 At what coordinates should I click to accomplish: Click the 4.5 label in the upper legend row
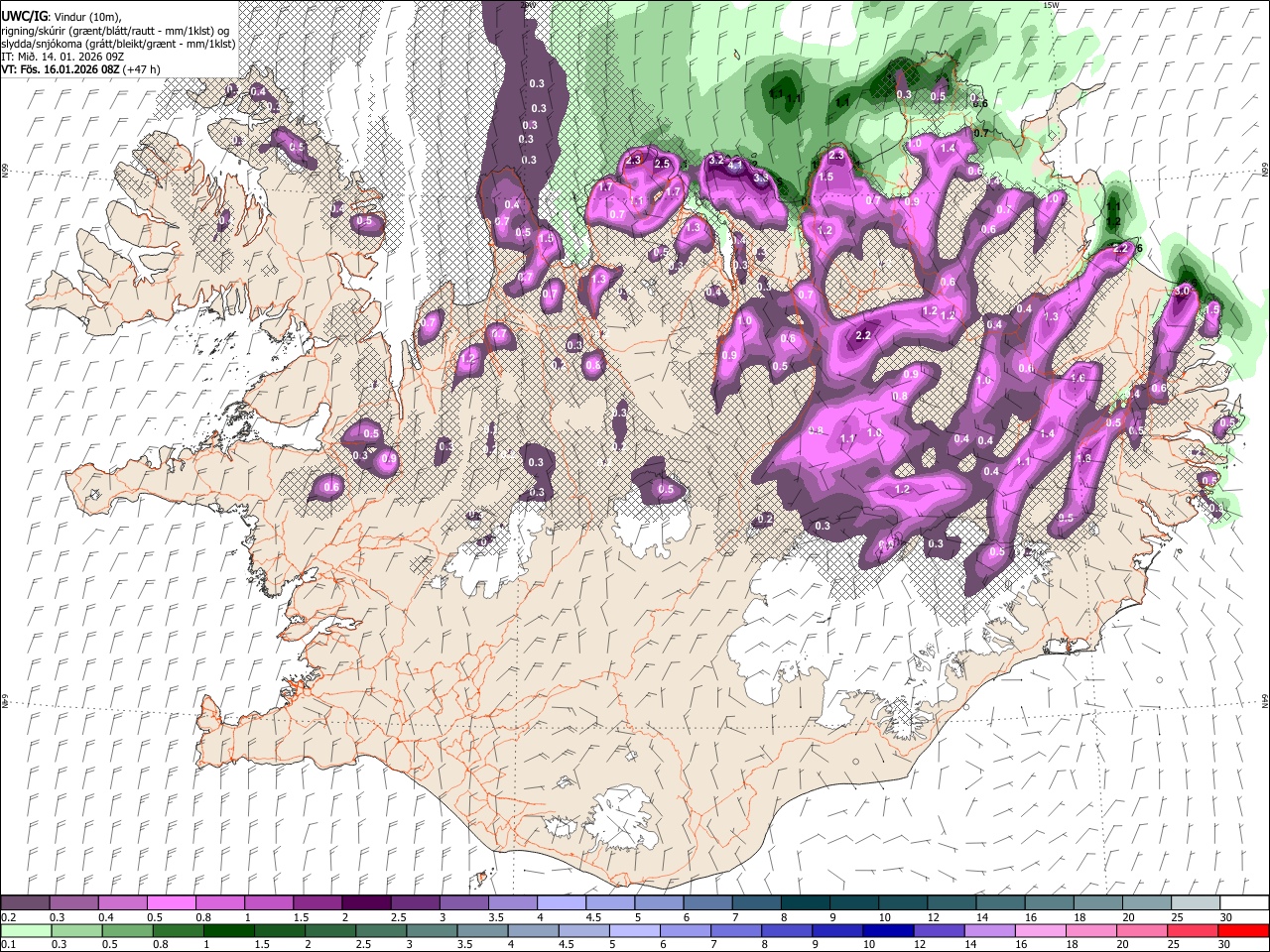click(592, 917)
